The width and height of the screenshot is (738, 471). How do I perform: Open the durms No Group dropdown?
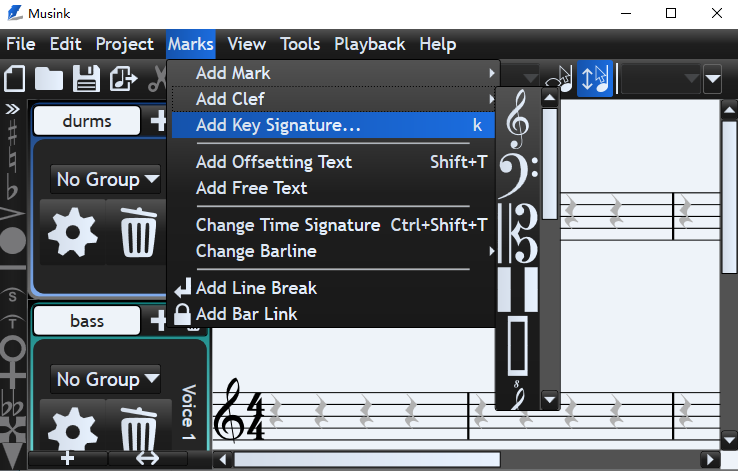pos(108,180)
